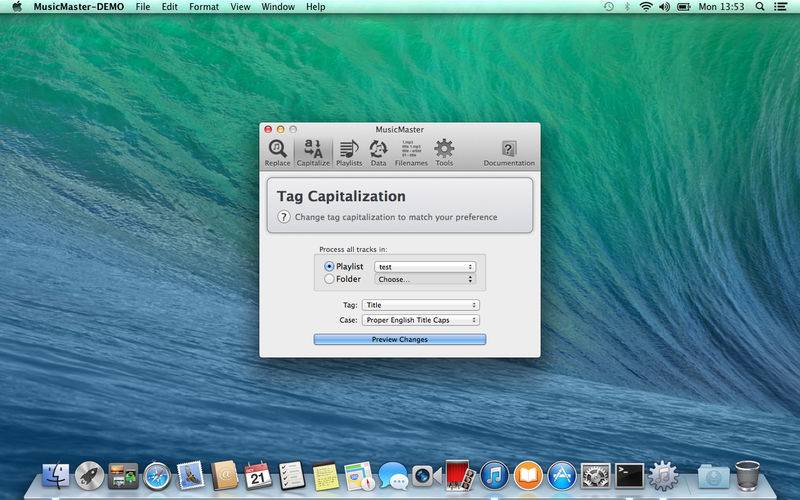Click the volume icon in menu bar

point(664,7)
